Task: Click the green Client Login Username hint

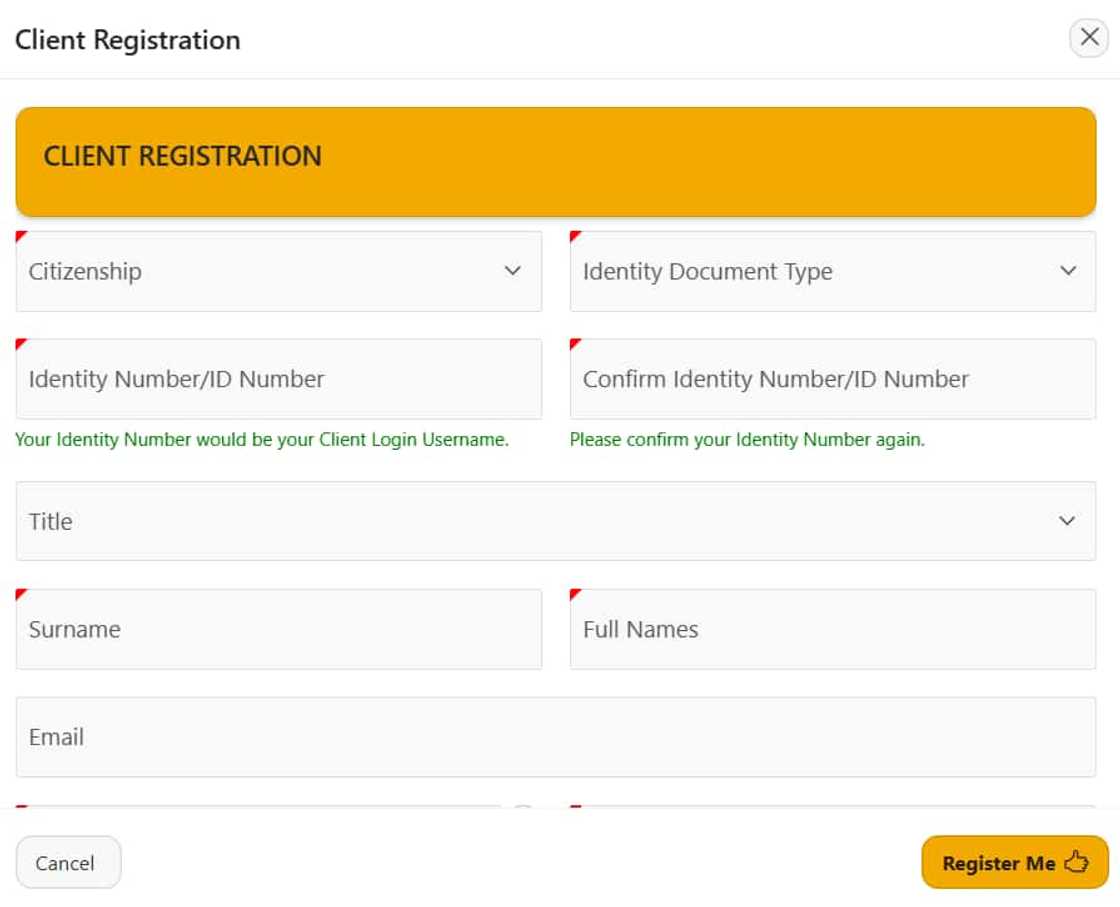Action: click(262, 440)
